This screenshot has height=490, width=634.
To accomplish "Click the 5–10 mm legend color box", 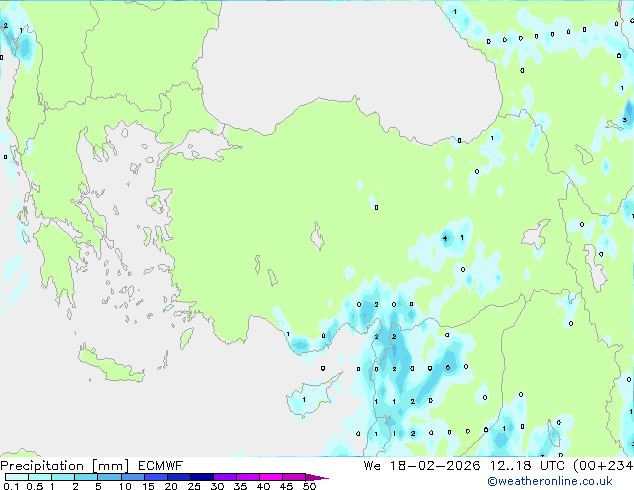I will [x=109, y=477].
